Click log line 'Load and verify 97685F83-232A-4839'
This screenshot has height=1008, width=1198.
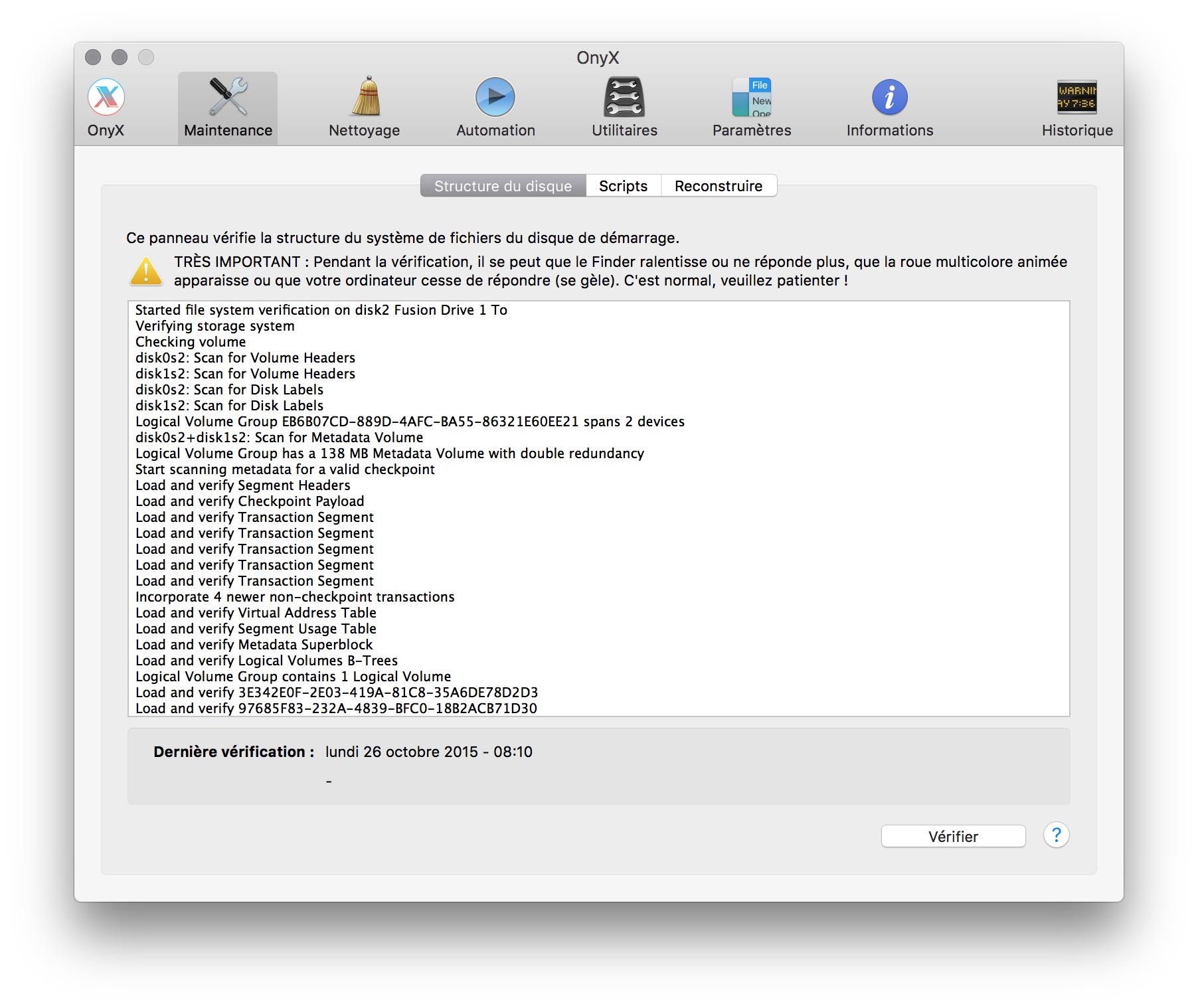336,709
